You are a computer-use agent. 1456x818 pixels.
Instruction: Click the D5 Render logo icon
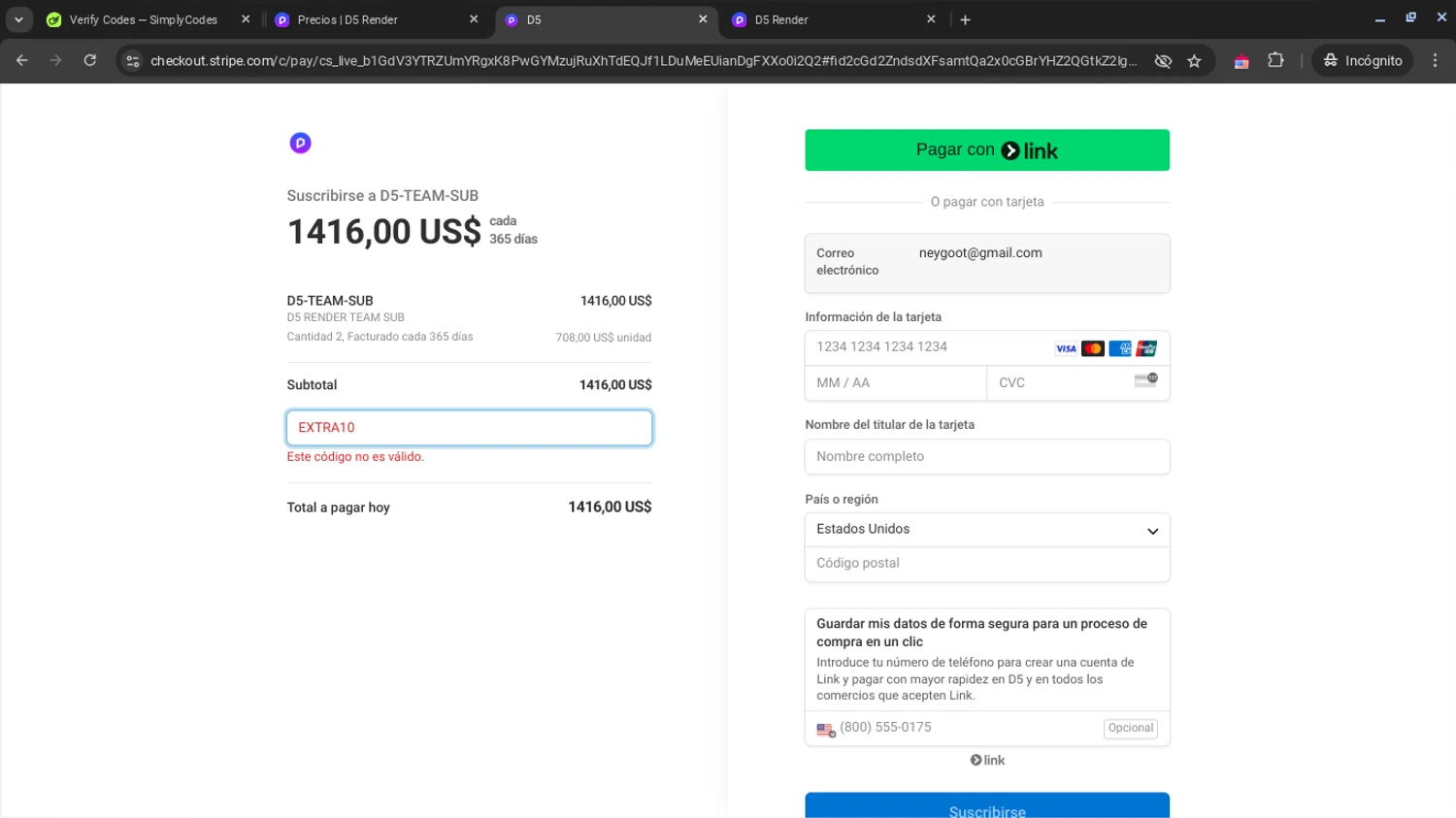300,144
